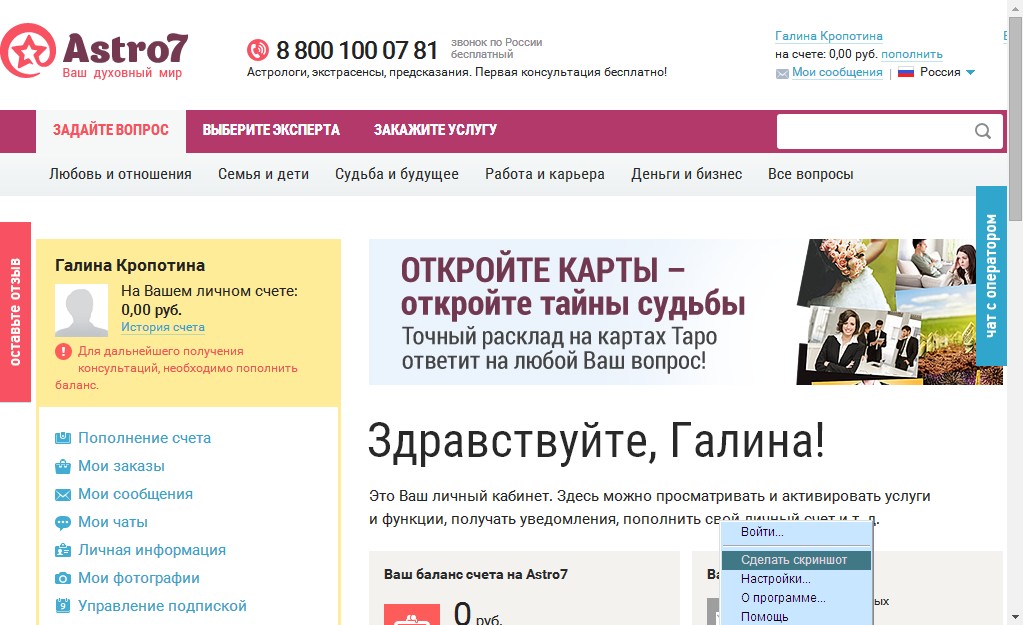
Task: Click the Здравствуйте, Галина! heading
Action: (596, 442)
